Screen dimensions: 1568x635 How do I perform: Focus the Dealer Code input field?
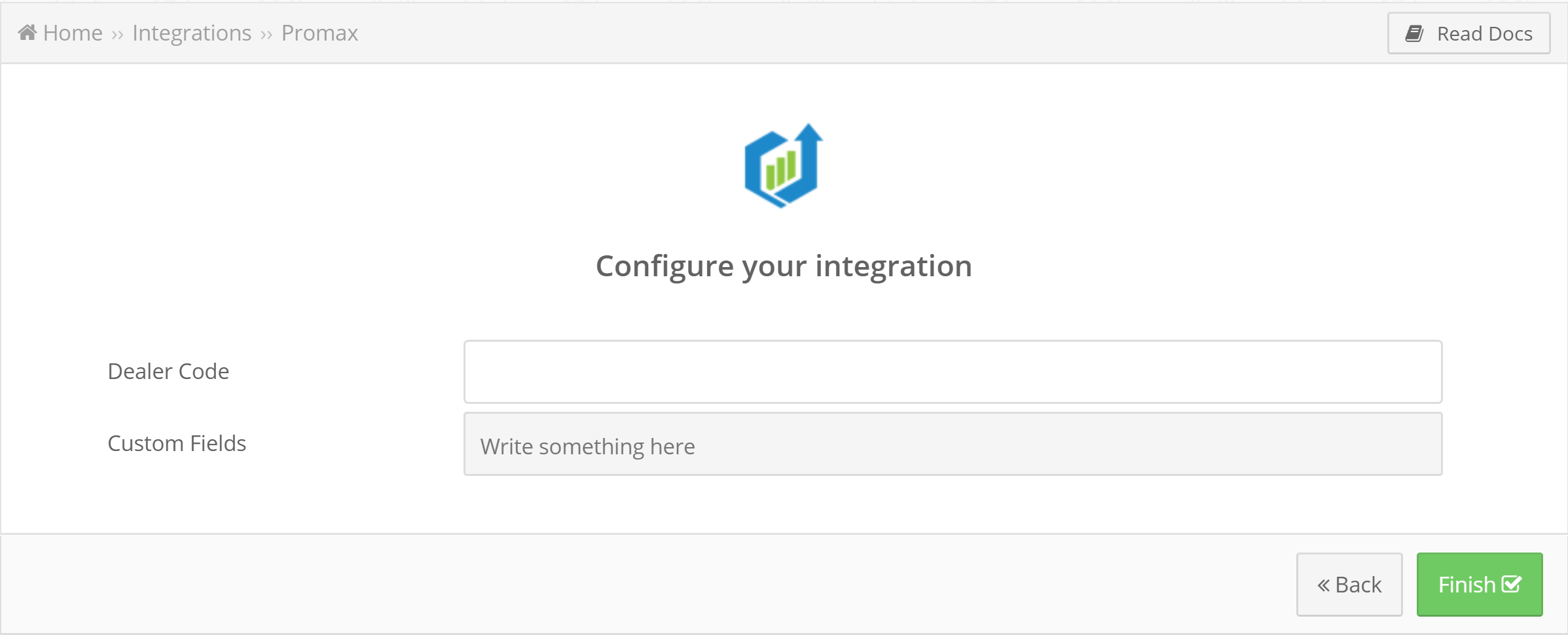[x=953, y=372]
